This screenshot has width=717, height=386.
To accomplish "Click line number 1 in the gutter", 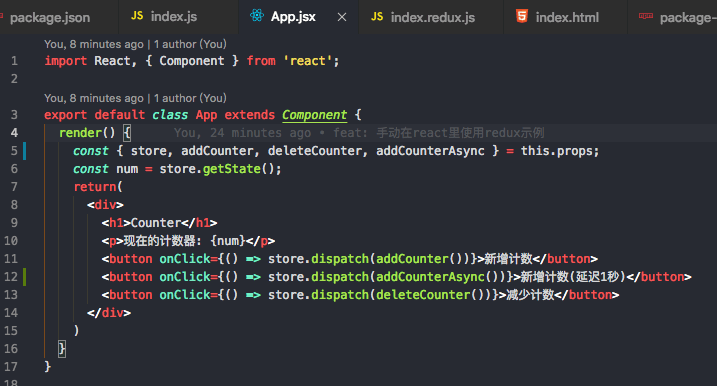I will point(15,61).
